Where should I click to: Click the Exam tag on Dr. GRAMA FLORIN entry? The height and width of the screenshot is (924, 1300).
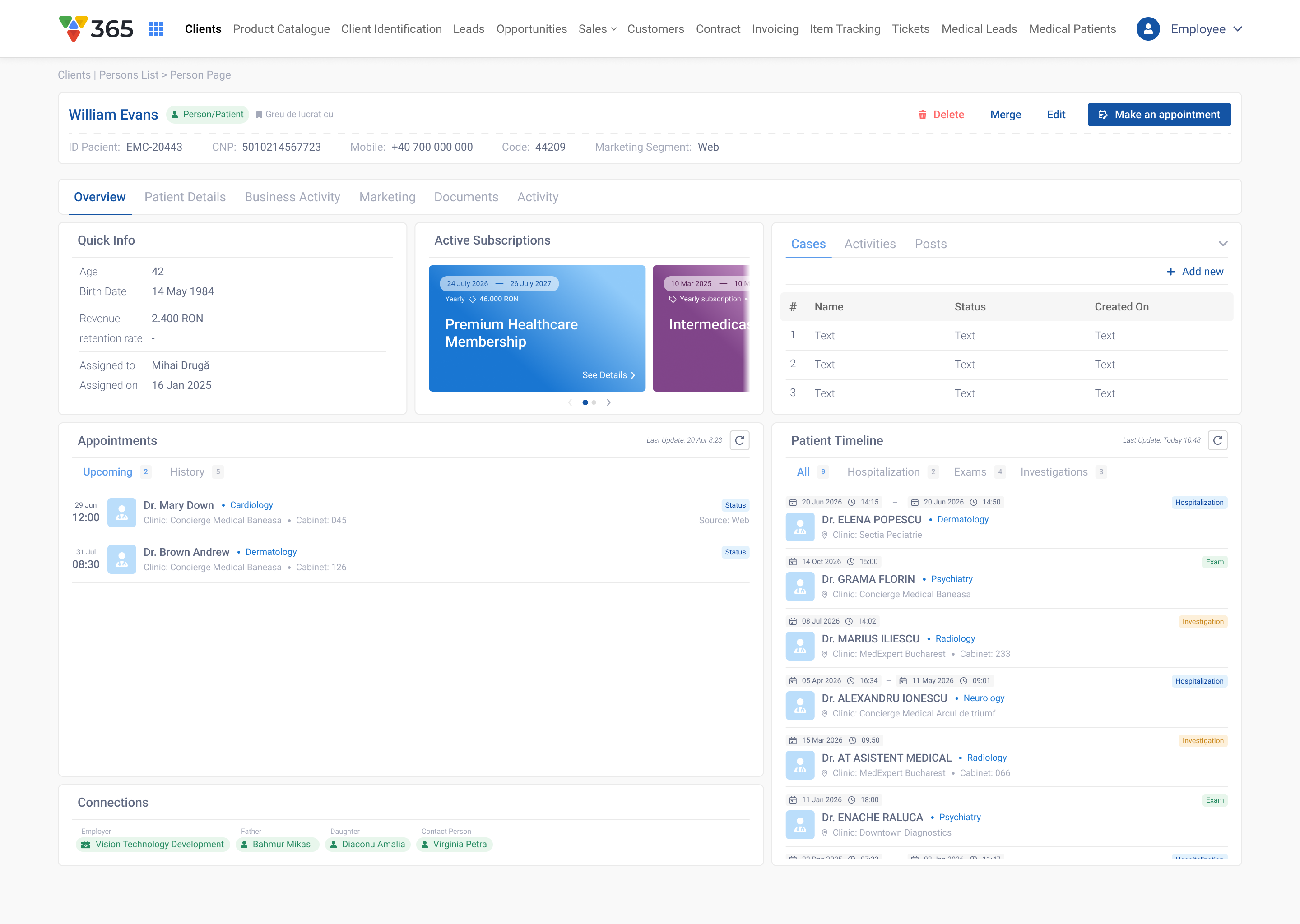pyautogui.click(x=1215, y=562)
